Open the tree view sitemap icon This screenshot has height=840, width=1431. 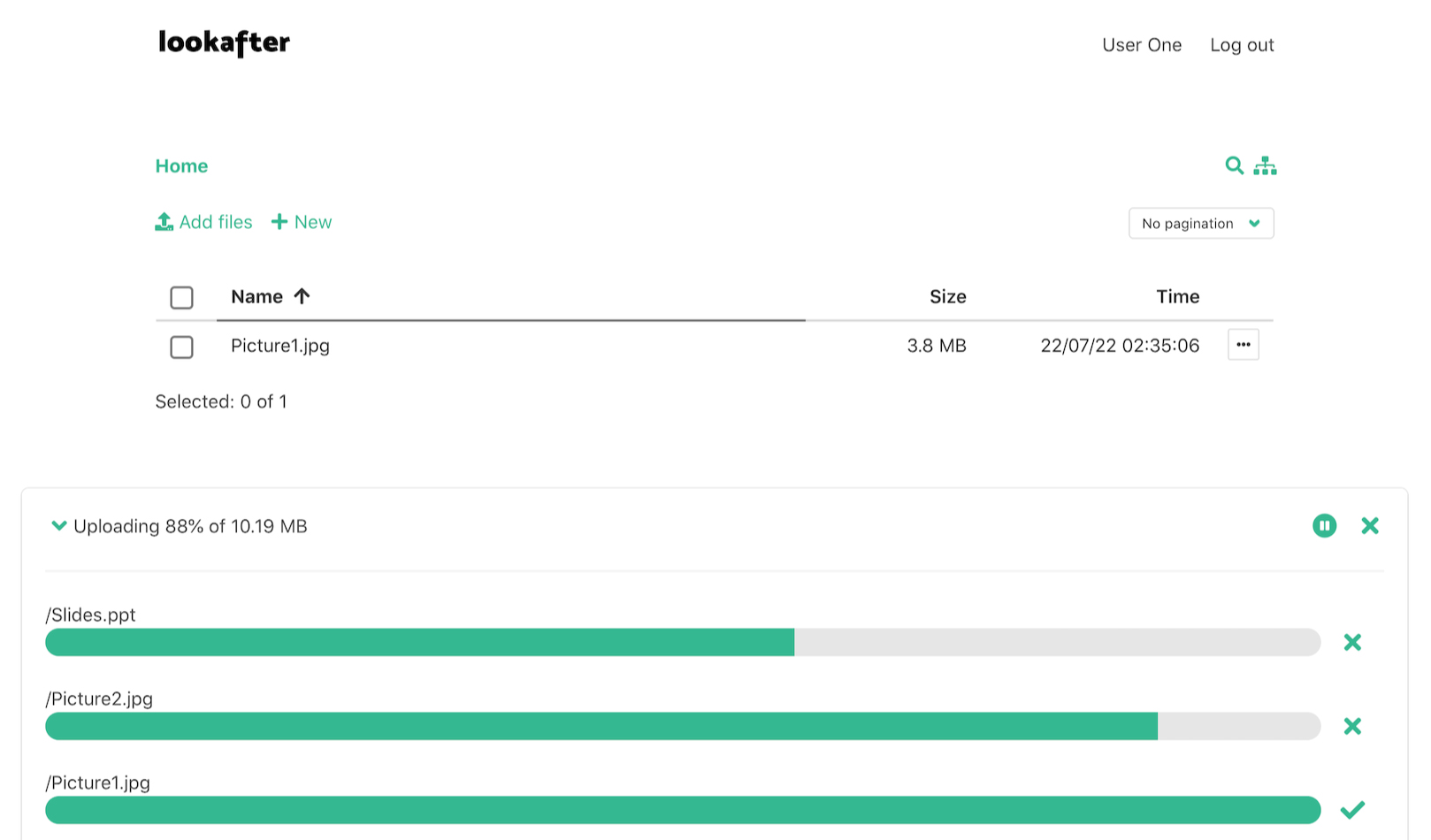pos(1265,165)
